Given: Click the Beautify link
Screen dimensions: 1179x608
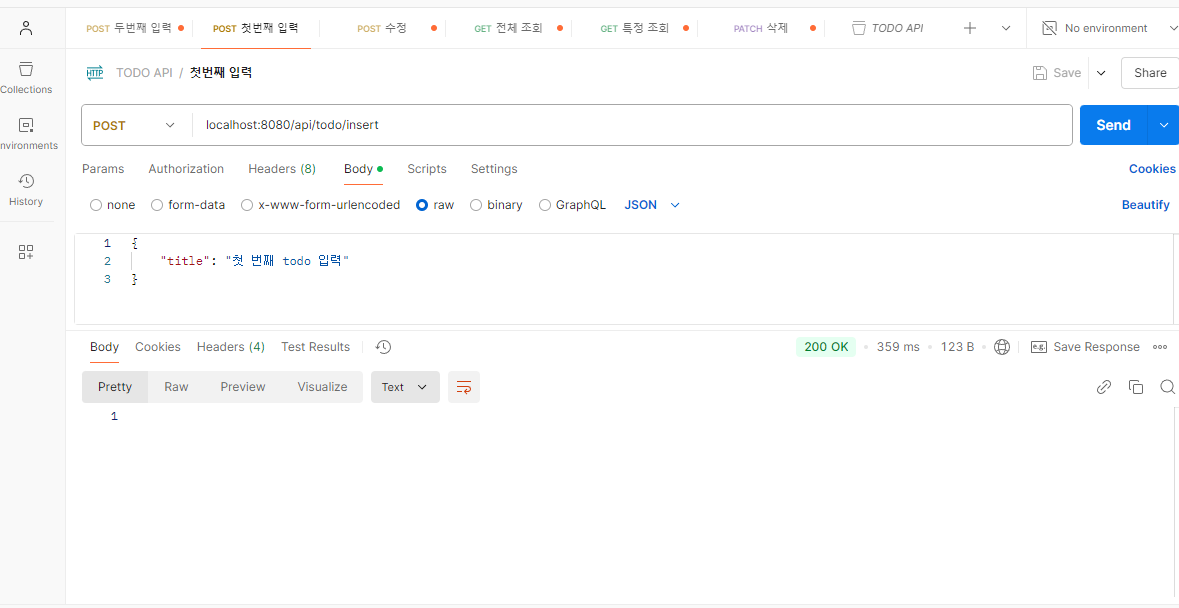Looking at the screenshot, I should click(x=1146, y=205).
